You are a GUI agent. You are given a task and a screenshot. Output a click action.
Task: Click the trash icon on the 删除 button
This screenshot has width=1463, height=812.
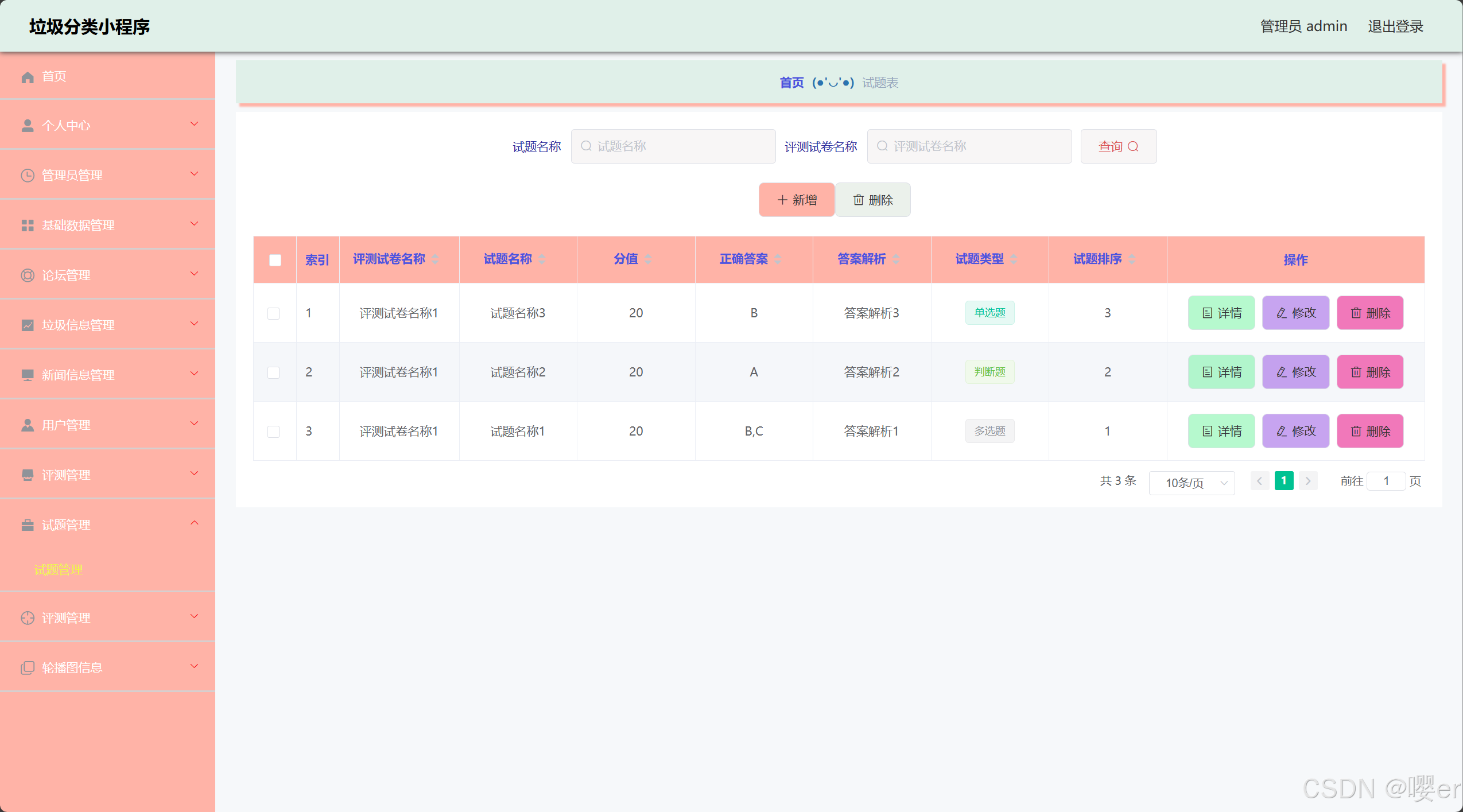point(857,200)
